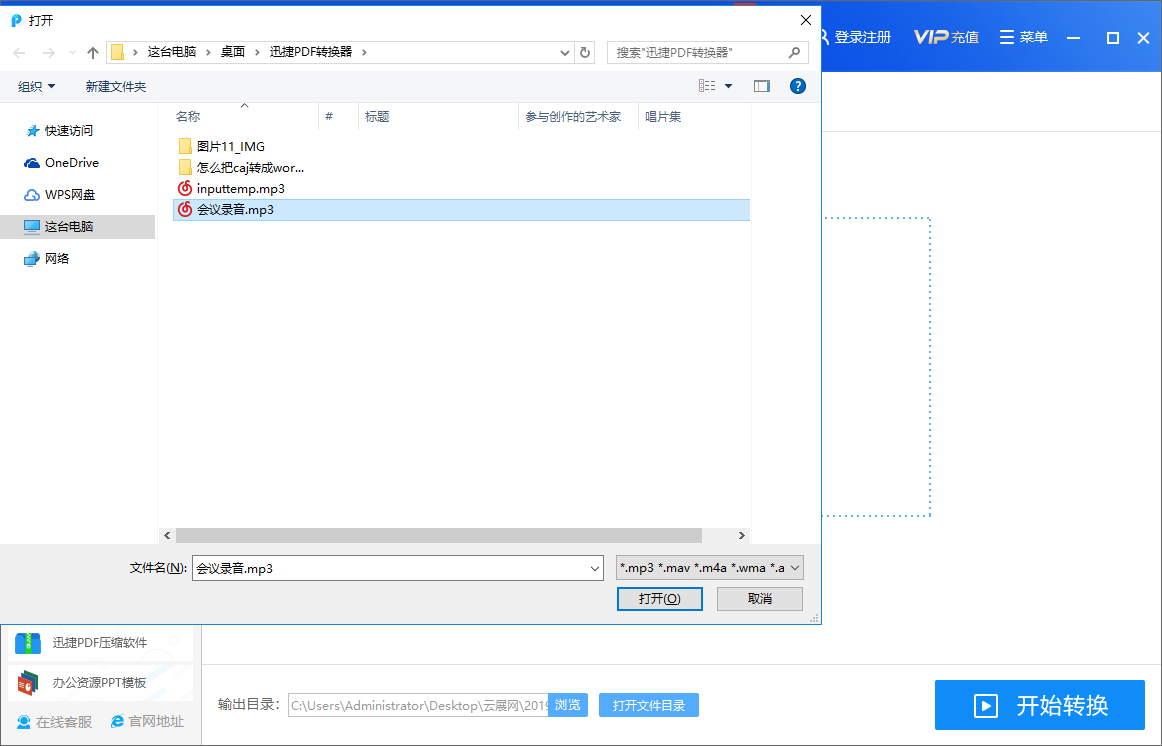
Task: Select the 图片11_IMG folder
Action: (230, 147)
